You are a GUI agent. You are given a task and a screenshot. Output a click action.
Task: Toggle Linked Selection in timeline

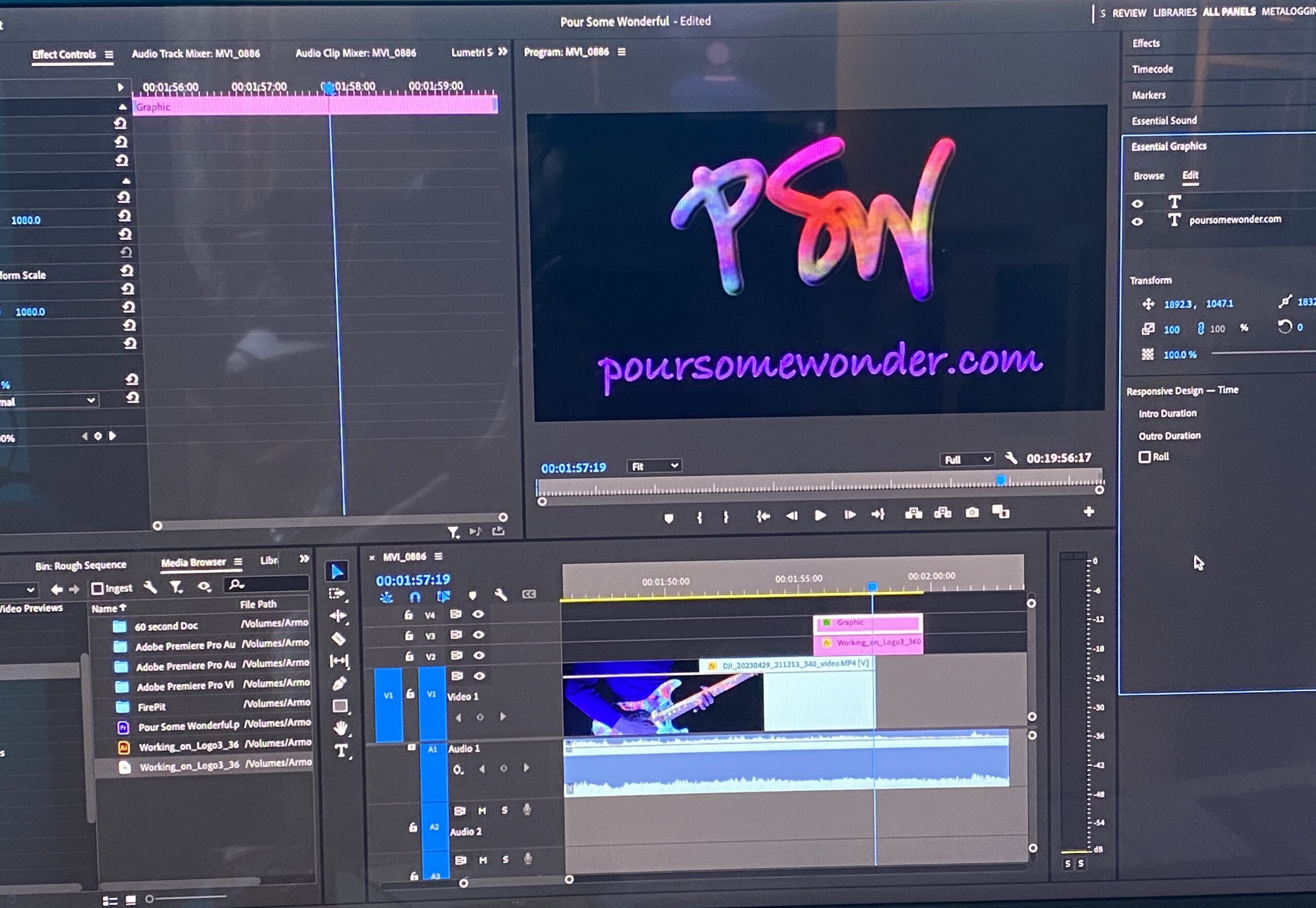pos(443,596)
